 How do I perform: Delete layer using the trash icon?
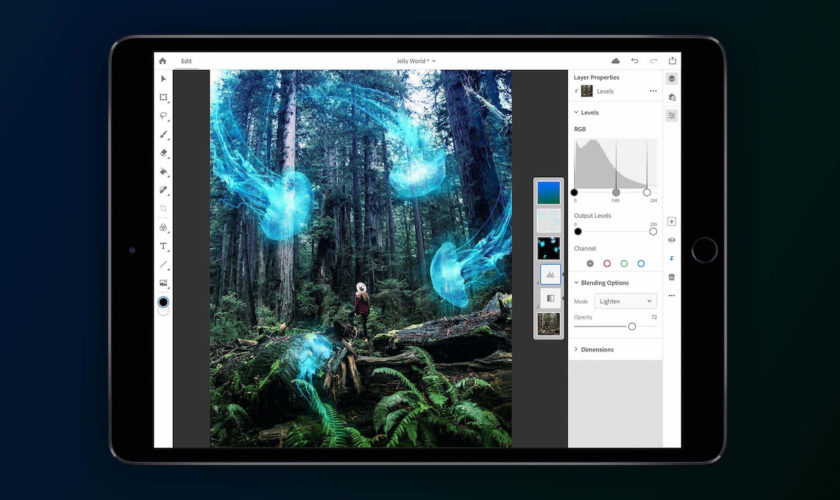point(671,277)
